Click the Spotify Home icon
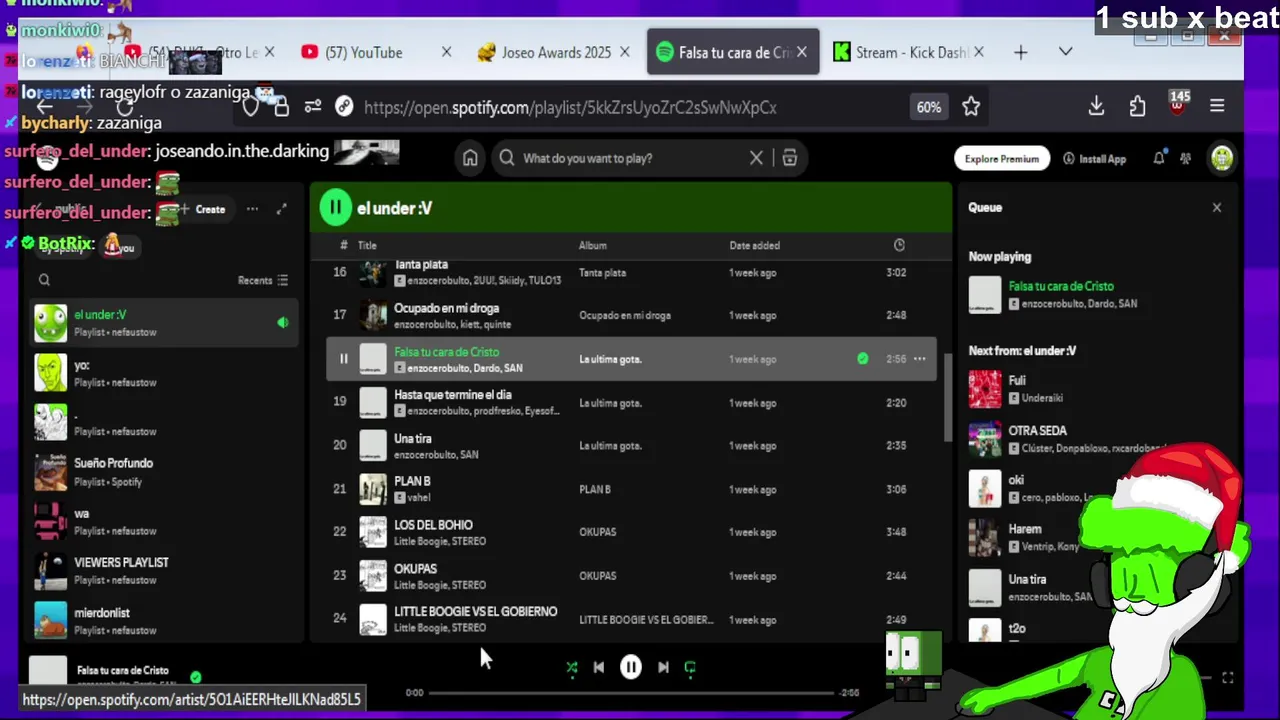The image size is (1280, 720). pos(470,158)
